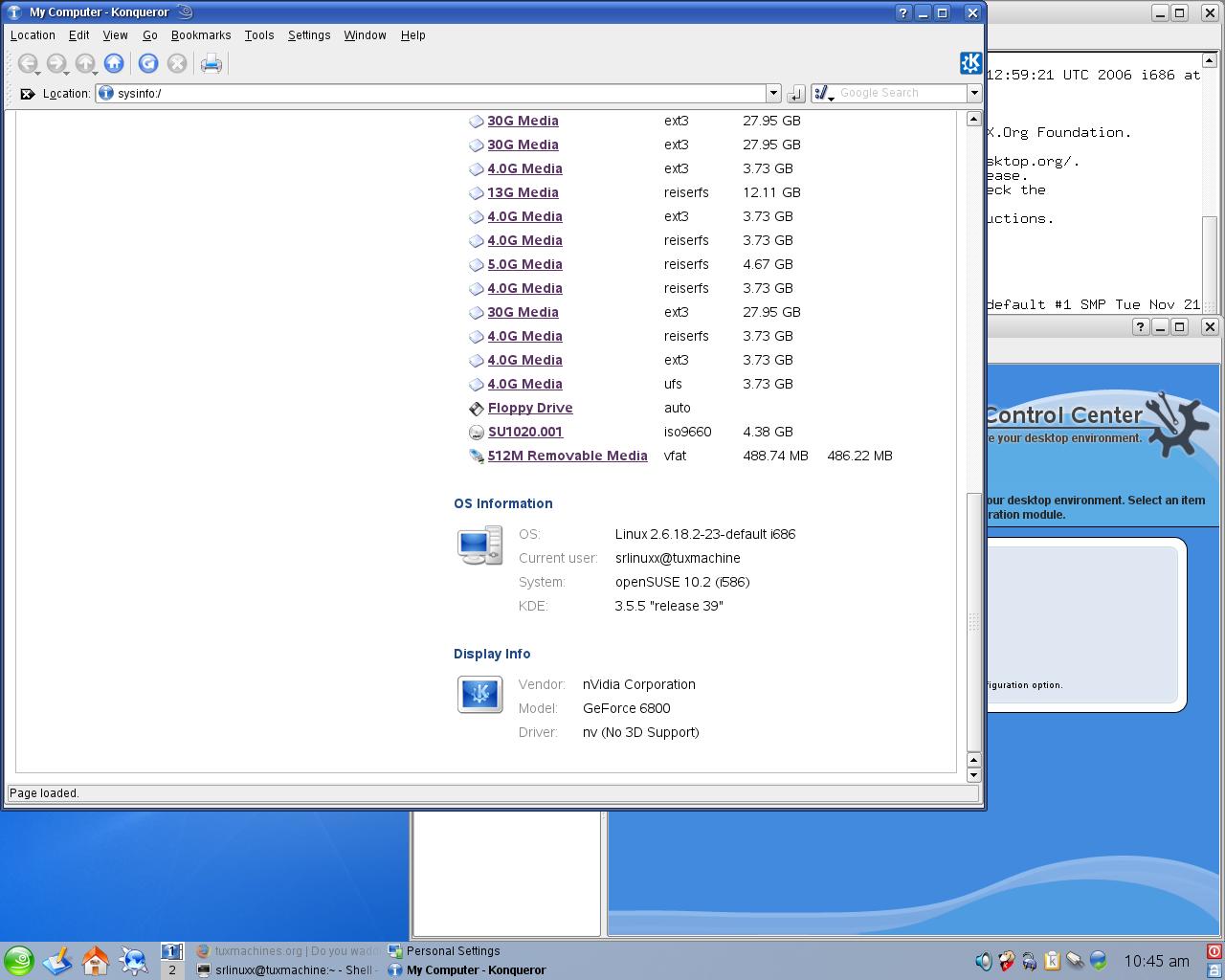The width and height of the screenshot is (1225, 980).
Task: Switch to srlinuxx Shell taskbar entry
Action: pyautogui.click(x=288, y=970)
